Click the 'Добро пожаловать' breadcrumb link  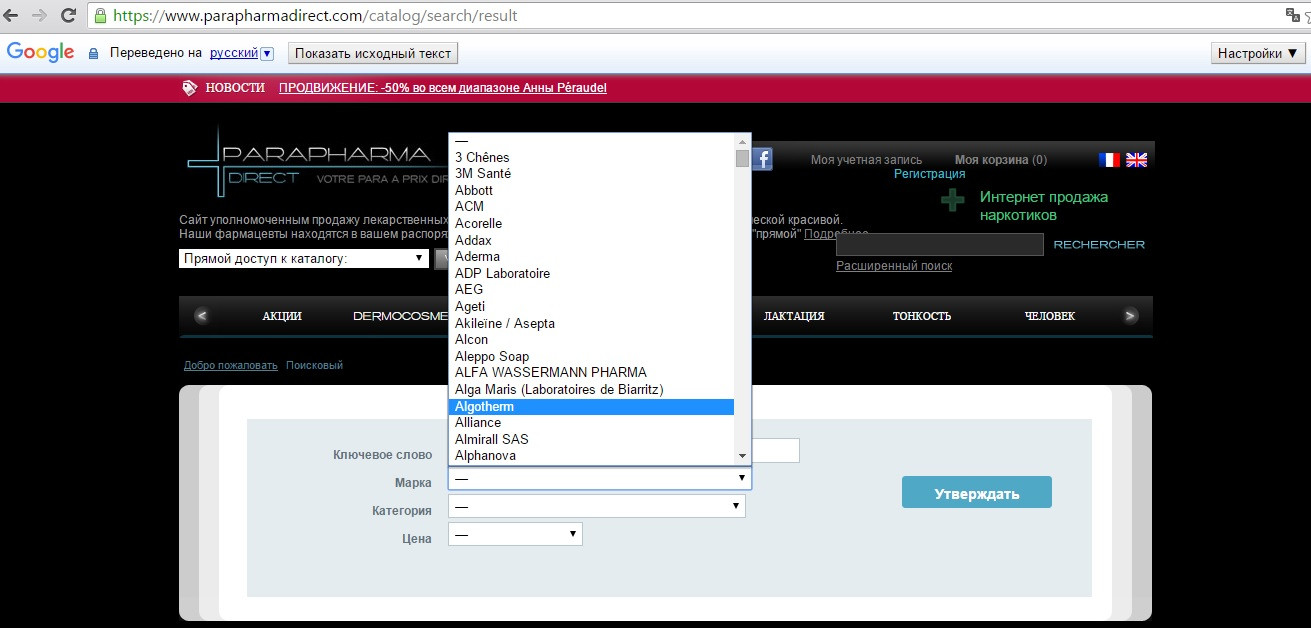[x=231, y=365]
